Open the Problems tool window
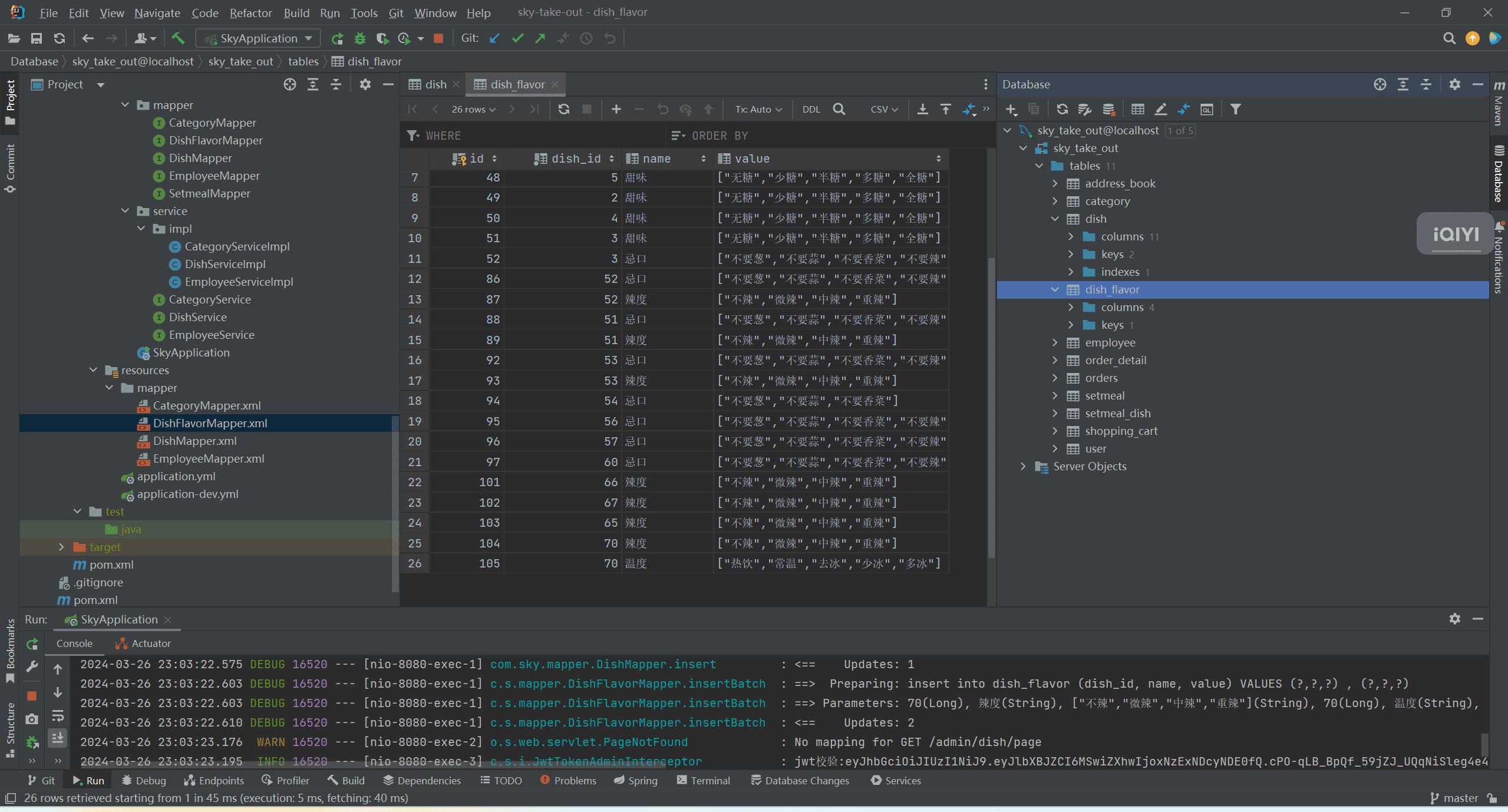Screen dimensions: 1508x812 568,780
